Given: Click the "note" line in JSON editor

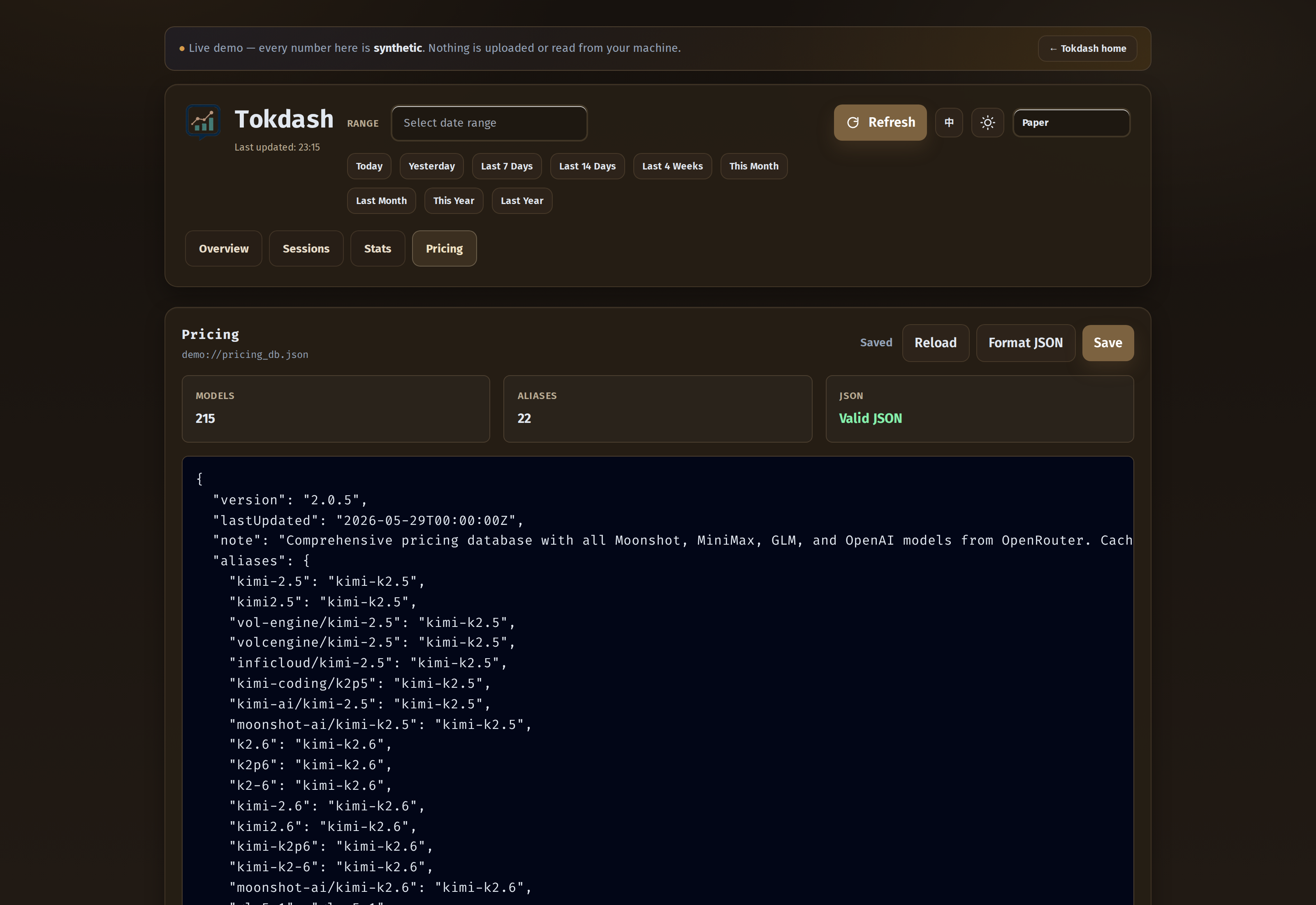Looking at the screenshot, I should coord(672,541).
